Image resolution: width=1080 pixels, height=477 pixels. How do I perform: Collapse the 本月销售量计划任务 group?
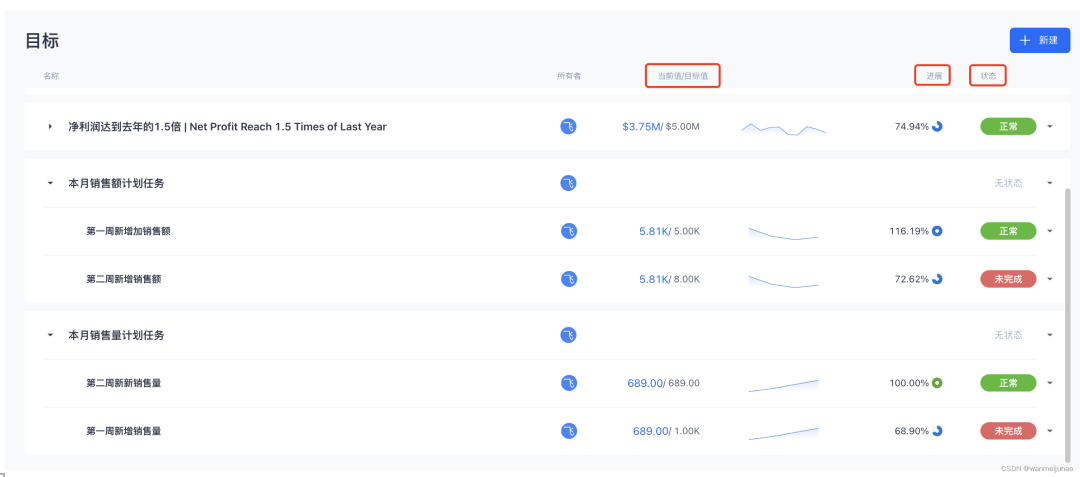click(x=50, y=335)
